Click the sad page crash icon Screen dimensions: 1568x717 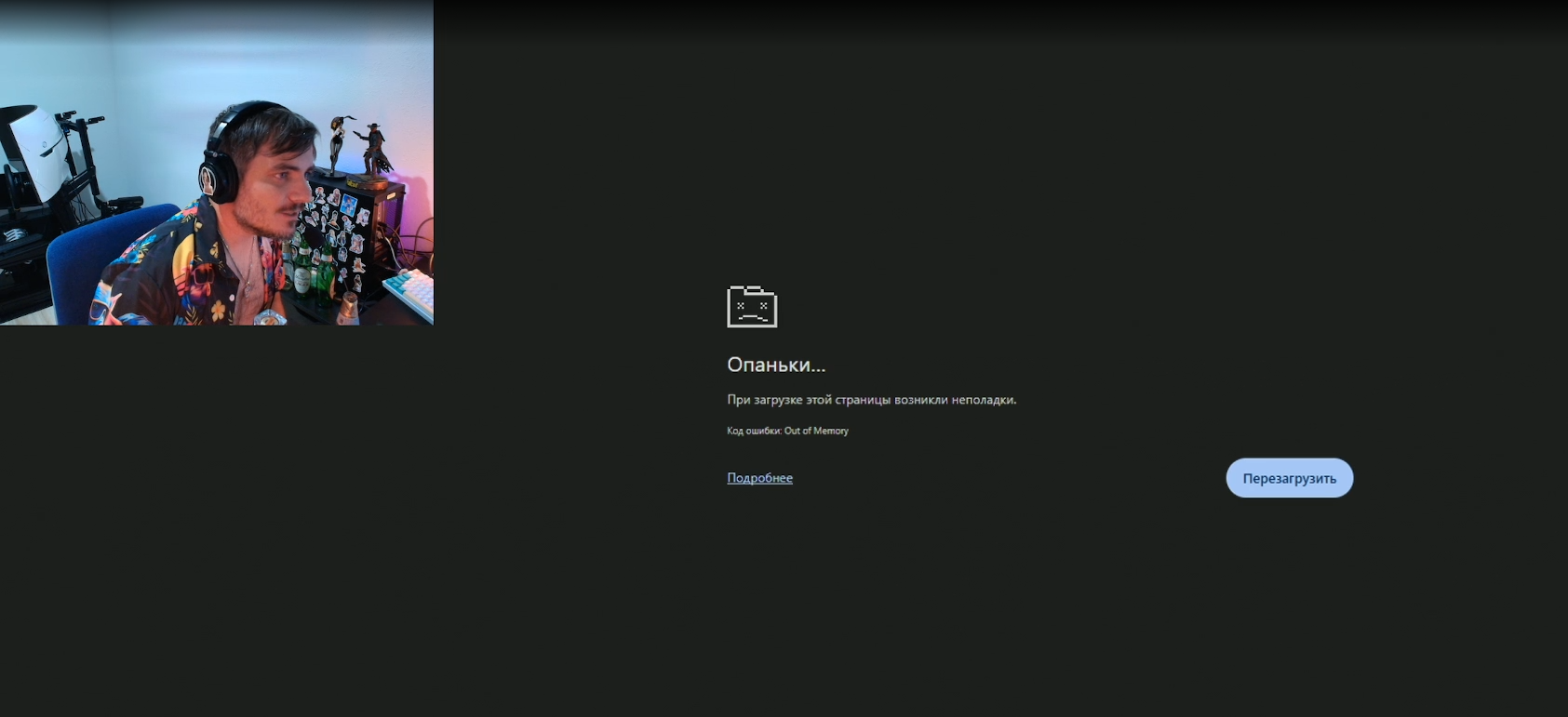(752, 307)
